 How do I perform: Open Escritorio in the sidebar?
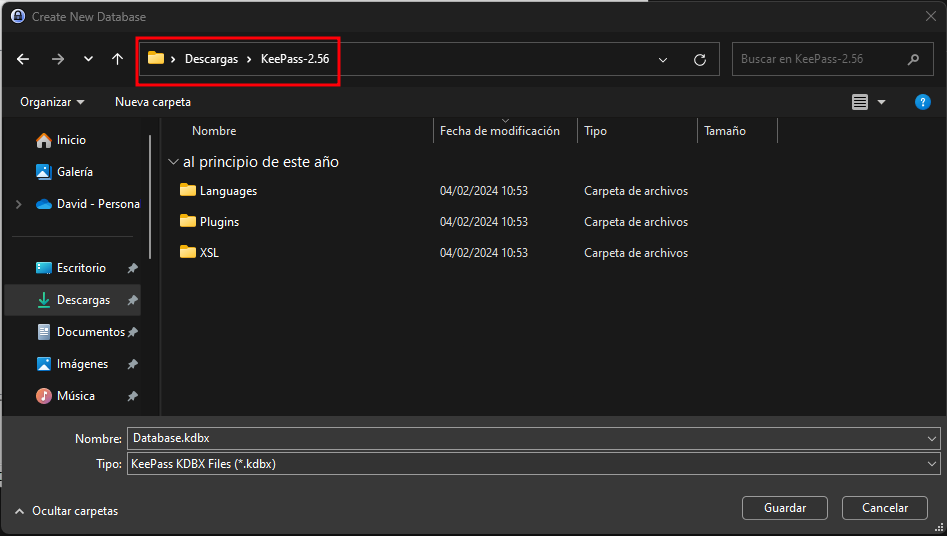[x=81, y=268]
